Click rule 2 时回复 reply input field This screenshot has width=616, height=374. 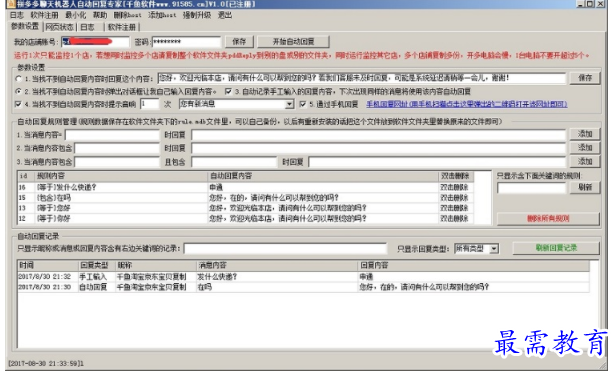click(x=378, y=148)
